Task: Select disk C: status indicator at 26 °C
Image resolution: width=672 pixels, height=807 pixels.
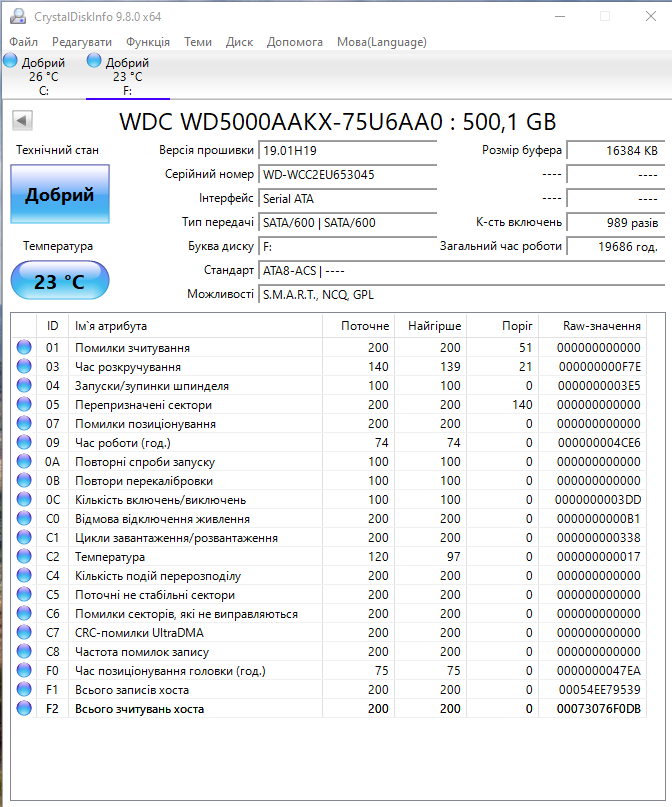Action: [10, 61]
